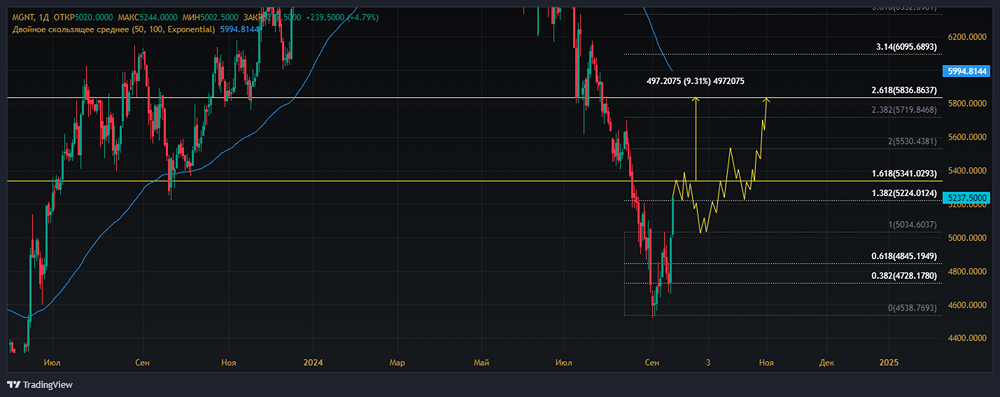The image size is (1000, 397).
Task: Select the 0.618(4845.1949) Fibonacci level label
Action: 904,257
